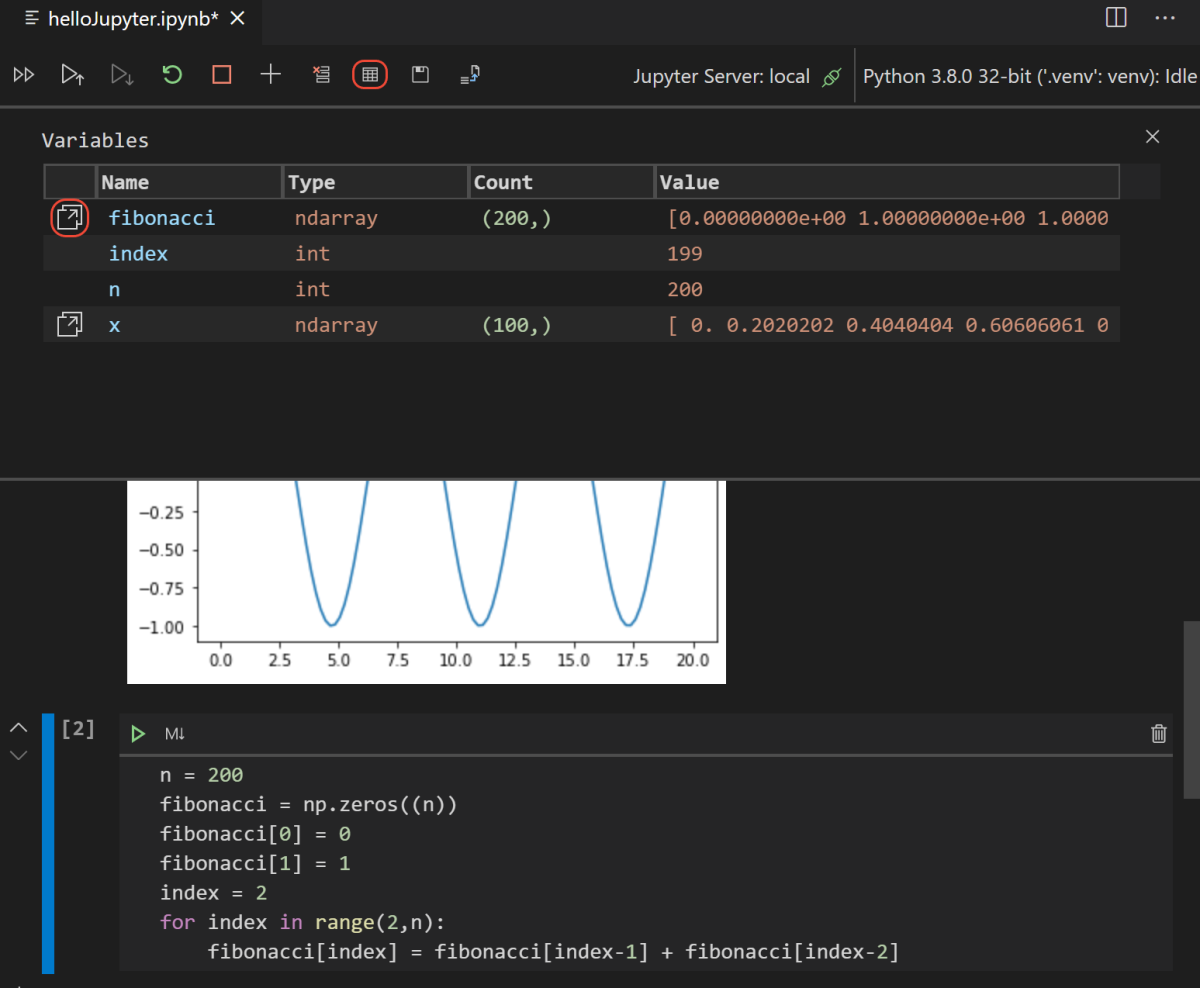Save the notebook with save icon
The height and width of the screenshot is (988, 1200).
click(420, 74)
